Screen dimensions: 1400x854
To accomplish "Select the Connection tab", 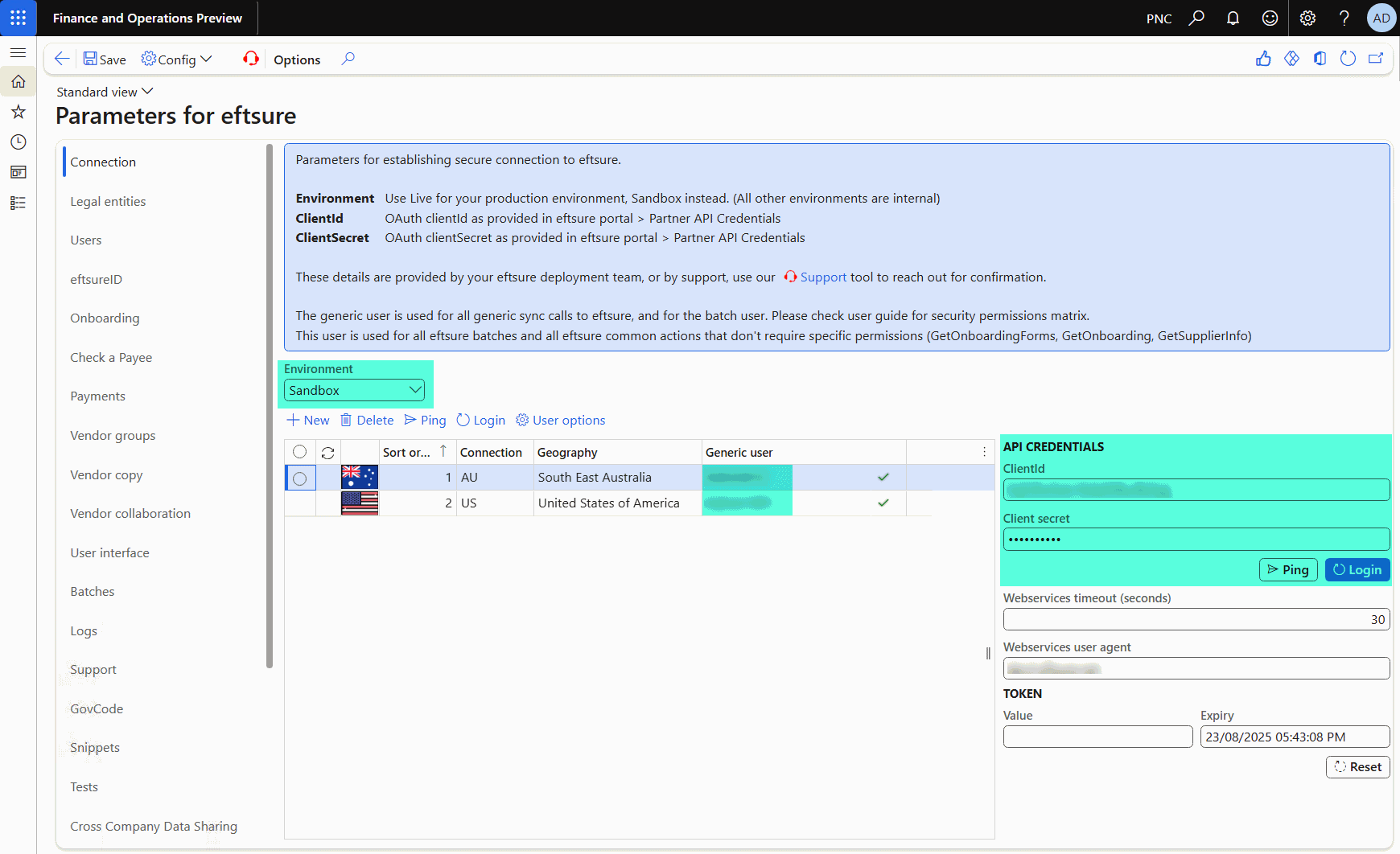I will coord(103,162).
